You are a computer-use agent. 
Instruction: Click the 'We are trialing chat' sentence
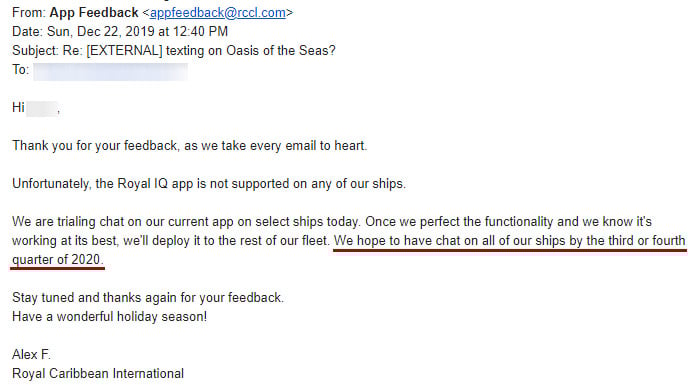(186, 221)
